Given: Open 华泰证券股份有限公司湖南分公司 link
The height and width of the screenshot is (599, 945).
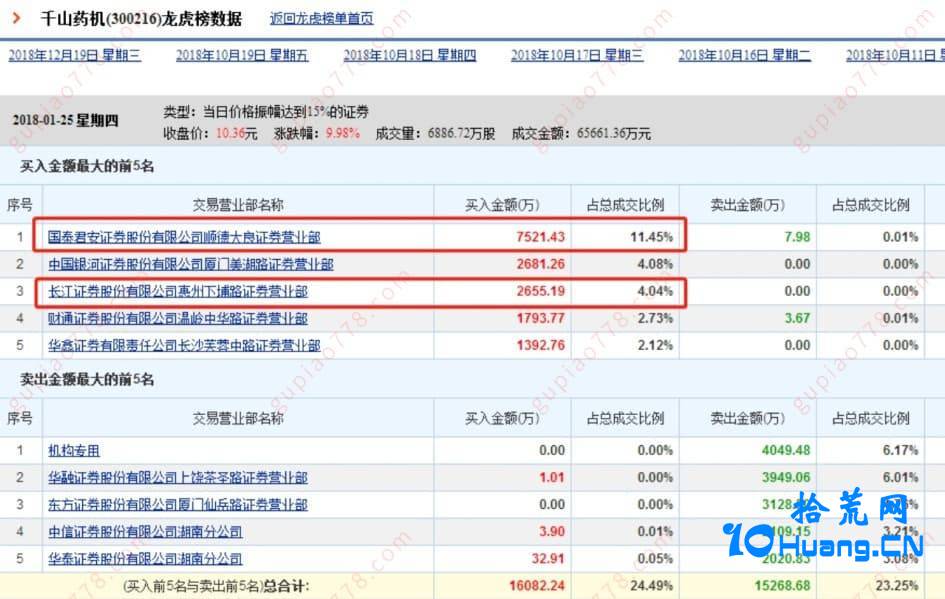Looking at the screenshot, I should coord(145,559).
